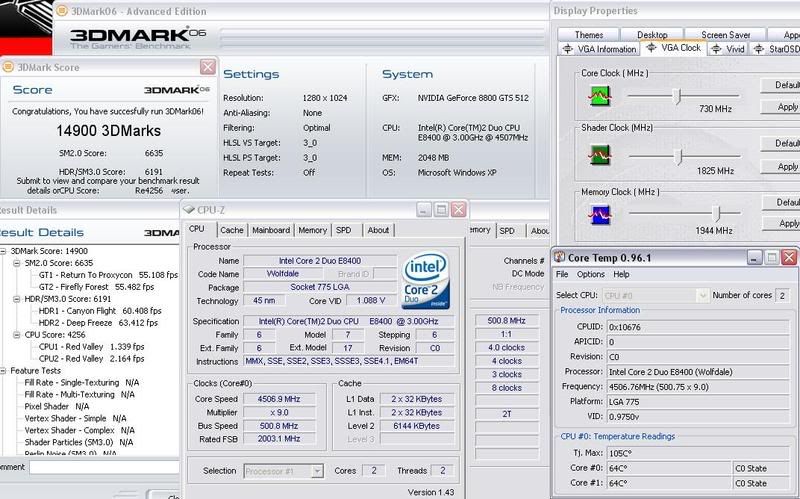Close the 3DMark Score popup window

207,67
